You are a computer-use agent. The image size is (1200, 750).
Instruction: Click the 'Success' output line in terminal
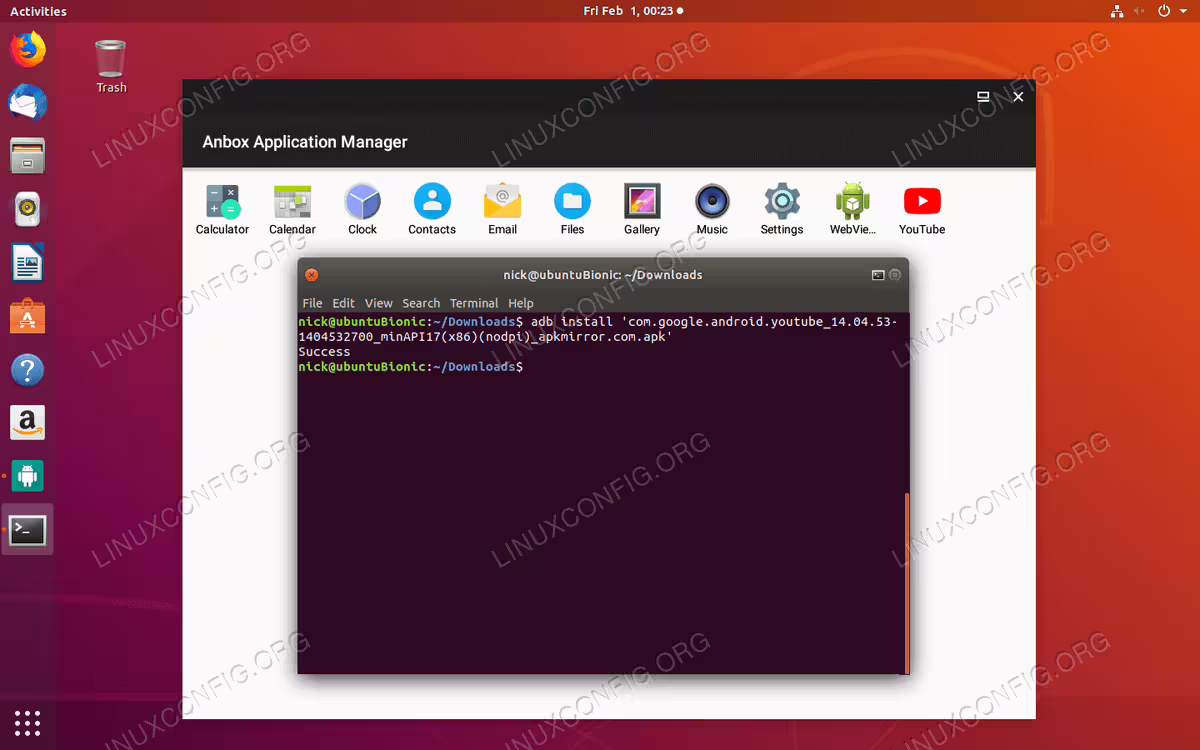point(324,351)
